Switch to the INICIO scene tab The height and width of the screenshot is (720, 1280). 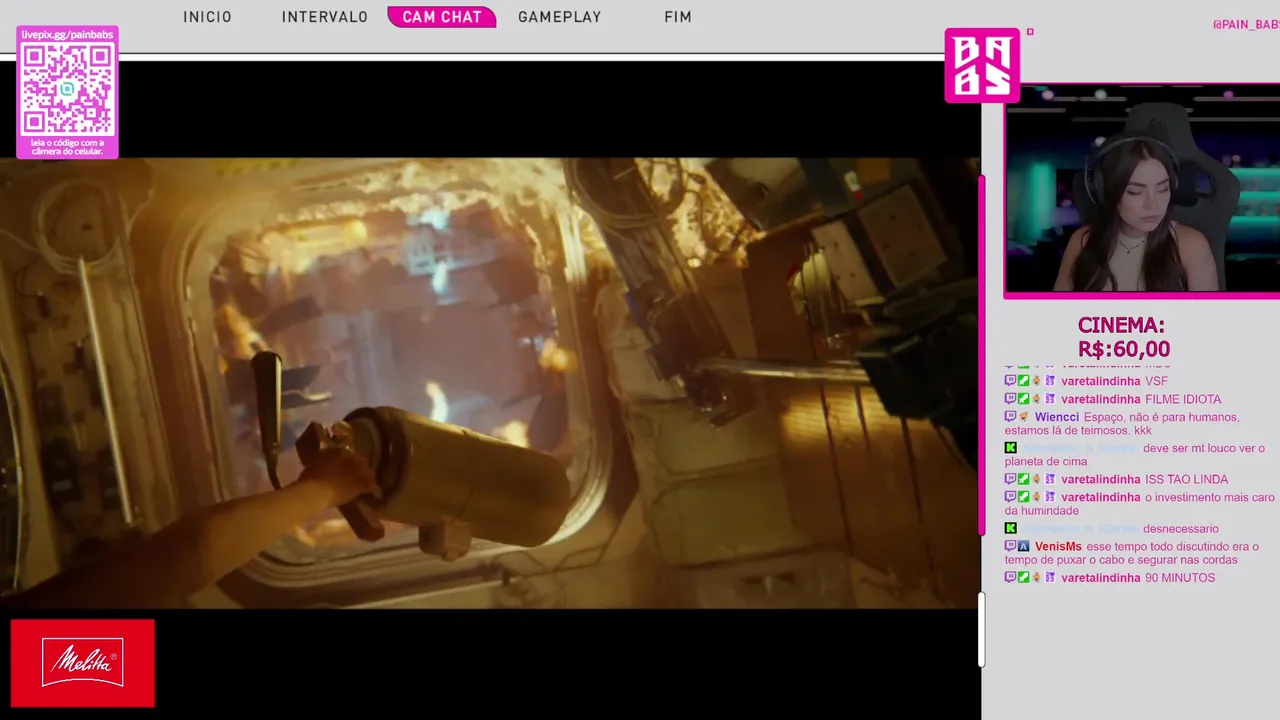[207, 17]
